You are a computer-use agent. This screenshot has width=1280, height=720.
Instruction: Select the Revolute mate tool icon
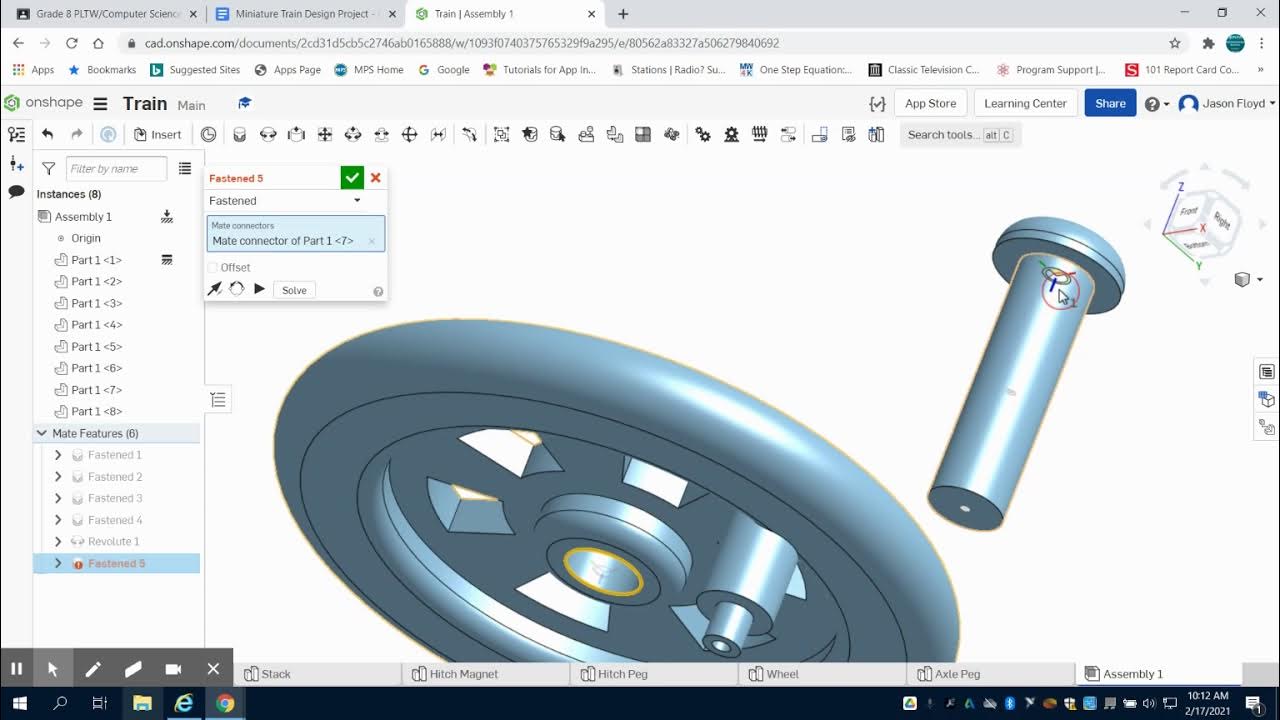click(x=267, y=134)
